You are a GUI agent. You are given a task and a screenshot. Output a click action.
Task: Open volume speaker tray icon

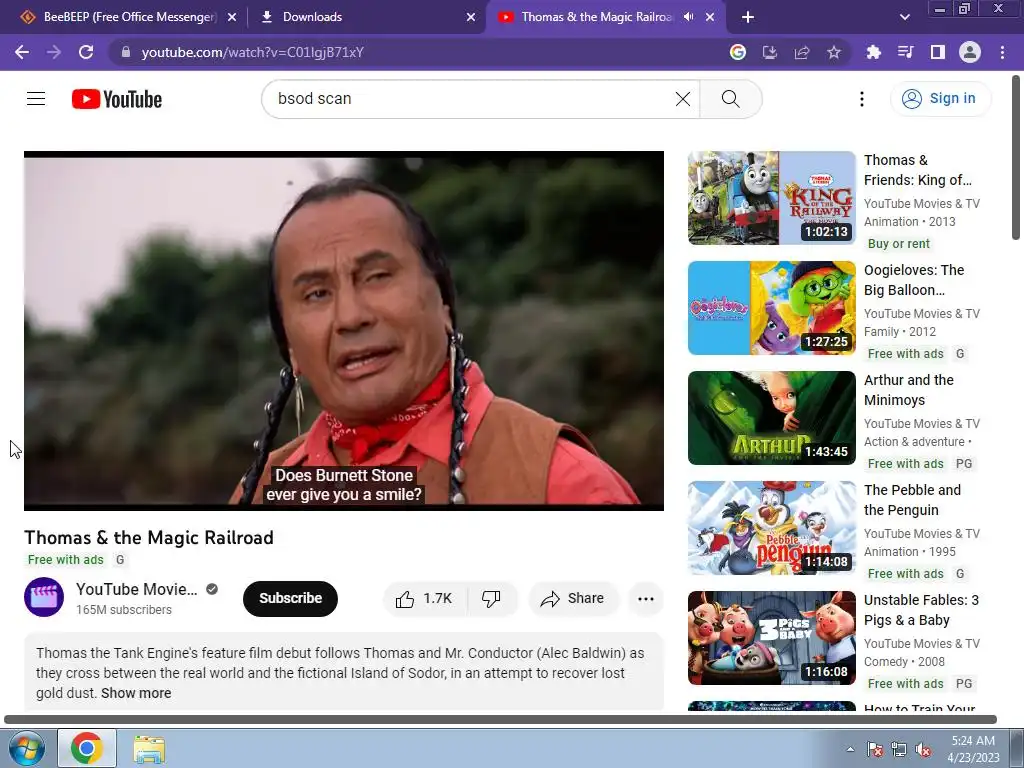[923, 750]
